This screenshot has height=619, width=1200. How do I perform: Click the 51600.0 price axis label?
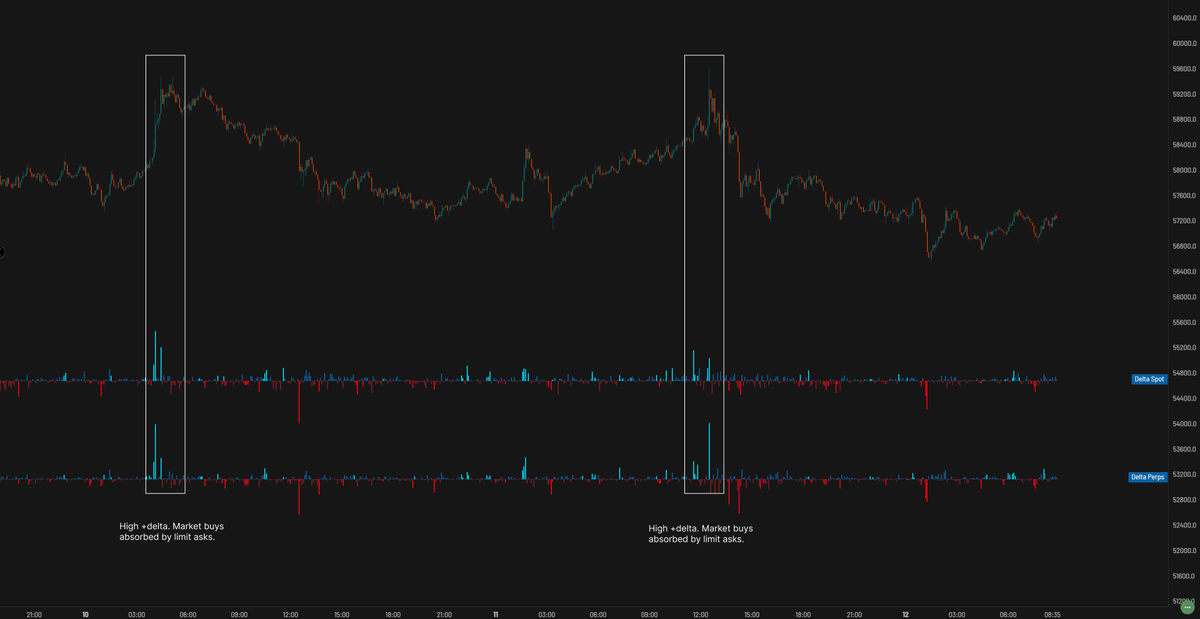coord(1185,577)
